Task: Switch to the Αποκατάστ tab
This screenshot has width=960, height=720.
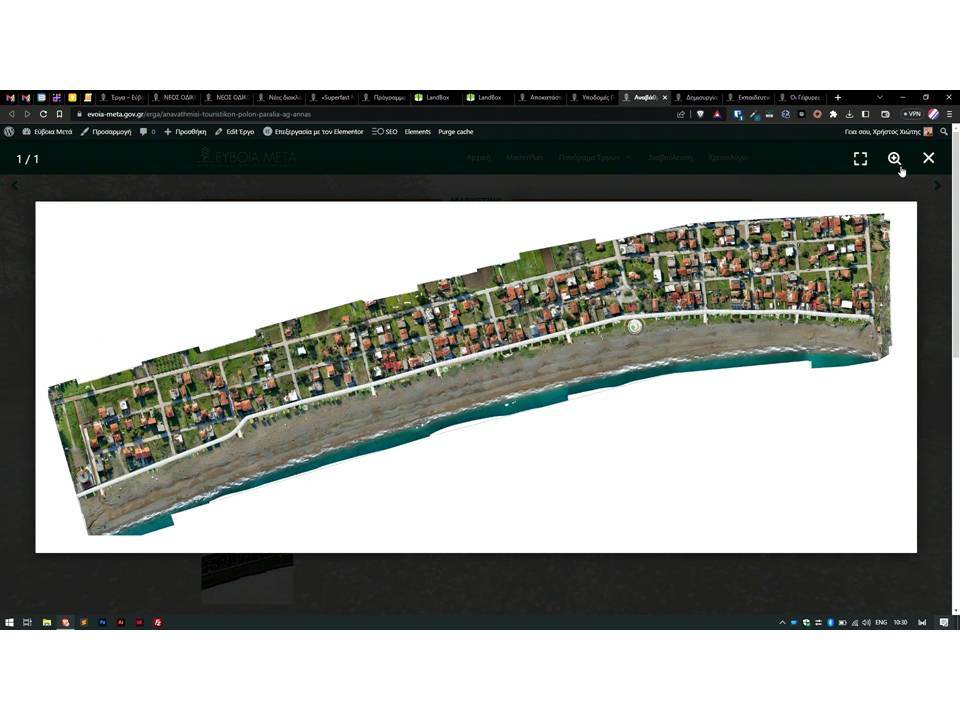Action: pos(541,97)
